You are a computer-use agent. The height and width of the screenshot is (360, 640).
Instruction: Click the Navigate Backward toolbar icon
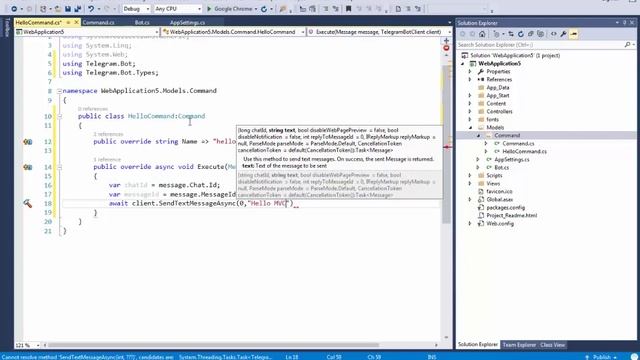tap(14, 9)
